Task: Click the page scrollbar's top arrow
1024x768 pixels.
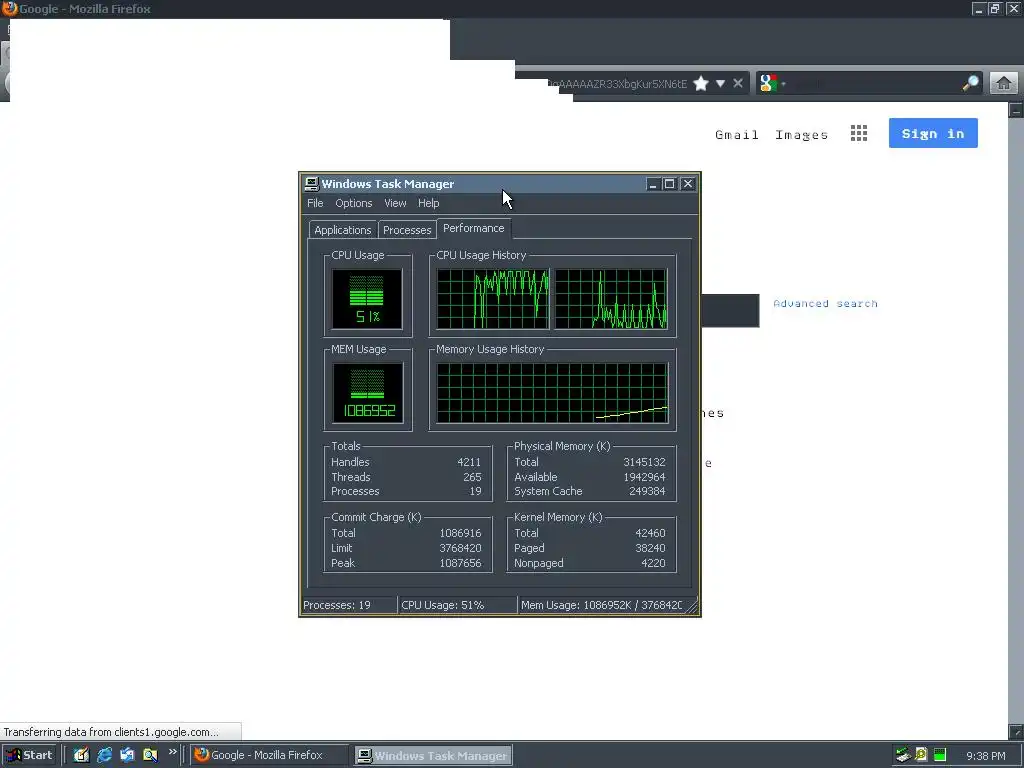Action: 1016,110
